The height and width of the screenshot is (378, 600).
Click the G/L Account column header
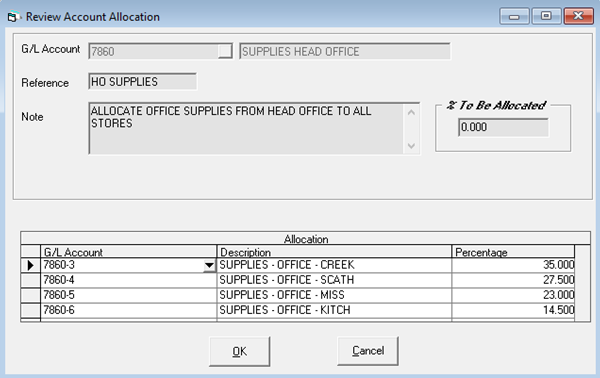click(x=129, y=252)
